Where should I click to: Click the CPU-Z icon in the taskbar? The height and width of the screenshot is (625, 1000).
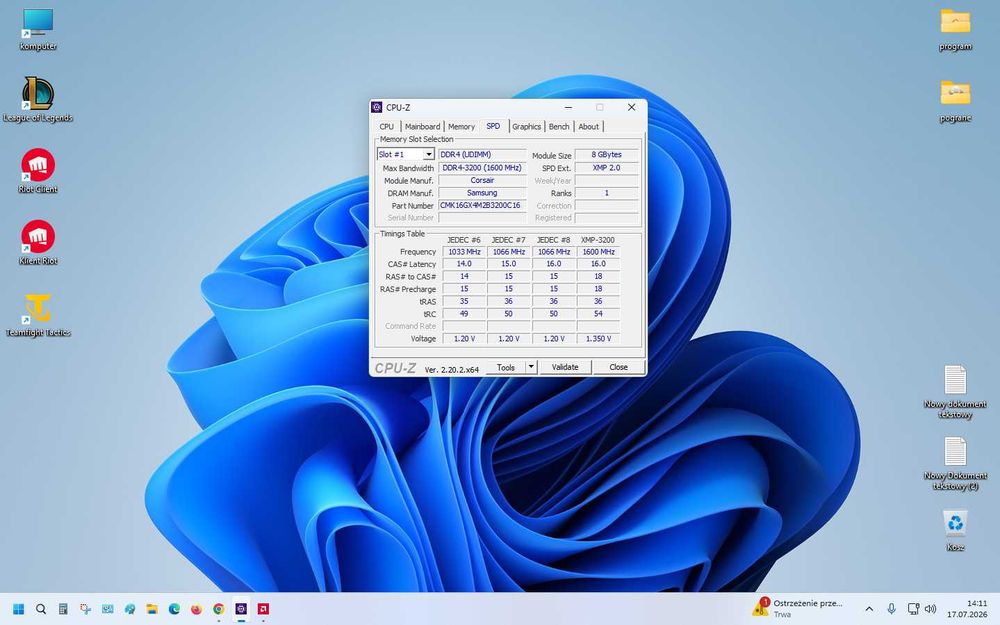(x=241, y=609)
